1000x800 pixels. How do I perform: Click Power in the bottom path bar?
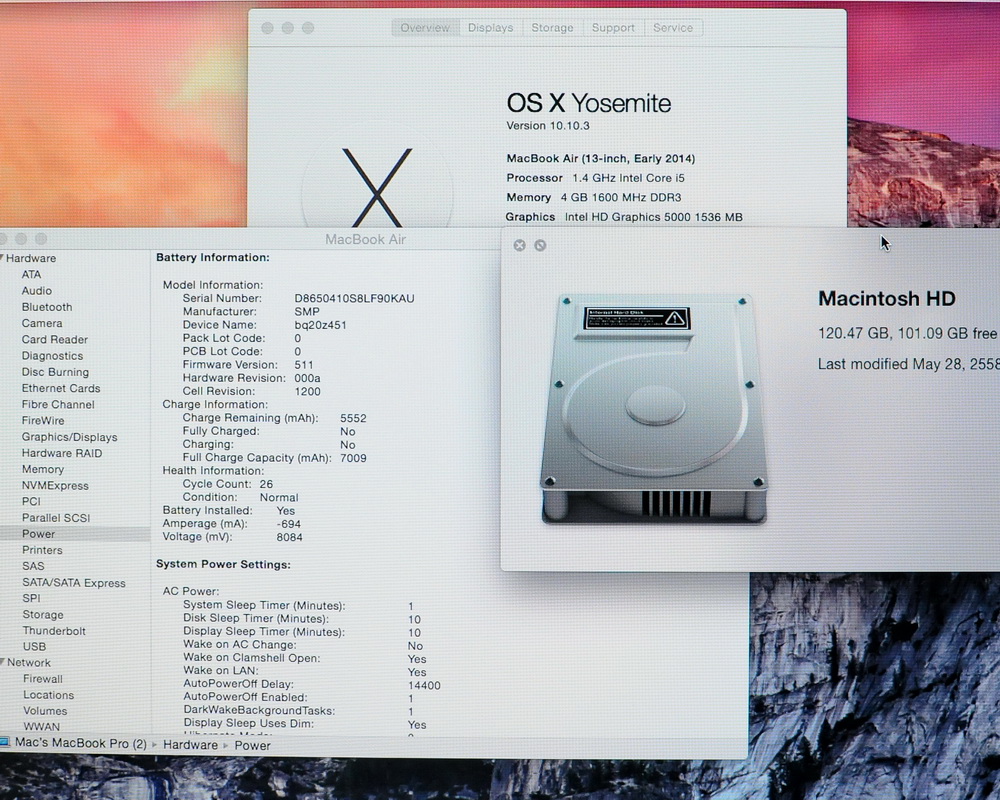[253, 746]
